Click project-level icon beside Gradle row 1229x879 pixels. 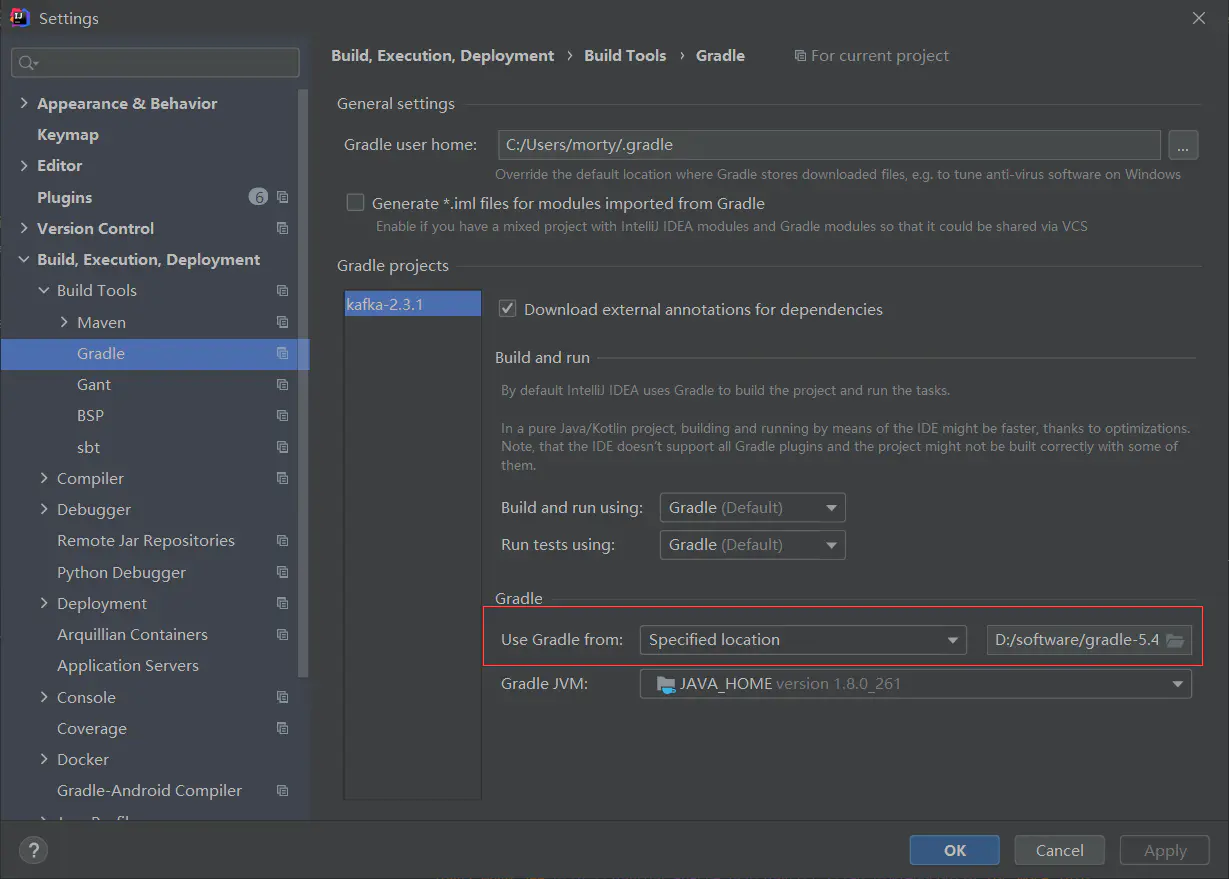pyautogui.click(x=283, y=353)
